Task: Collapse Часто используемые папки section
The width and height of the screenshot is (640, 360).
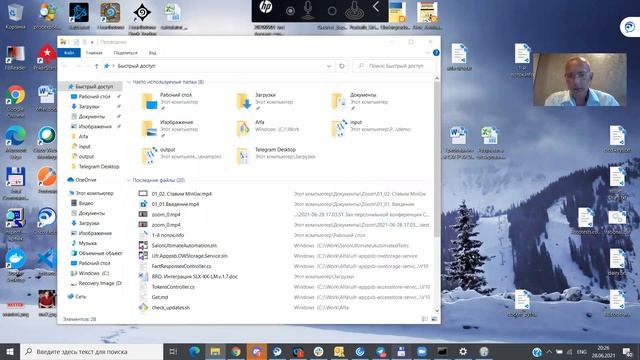Action: [129, 82]
